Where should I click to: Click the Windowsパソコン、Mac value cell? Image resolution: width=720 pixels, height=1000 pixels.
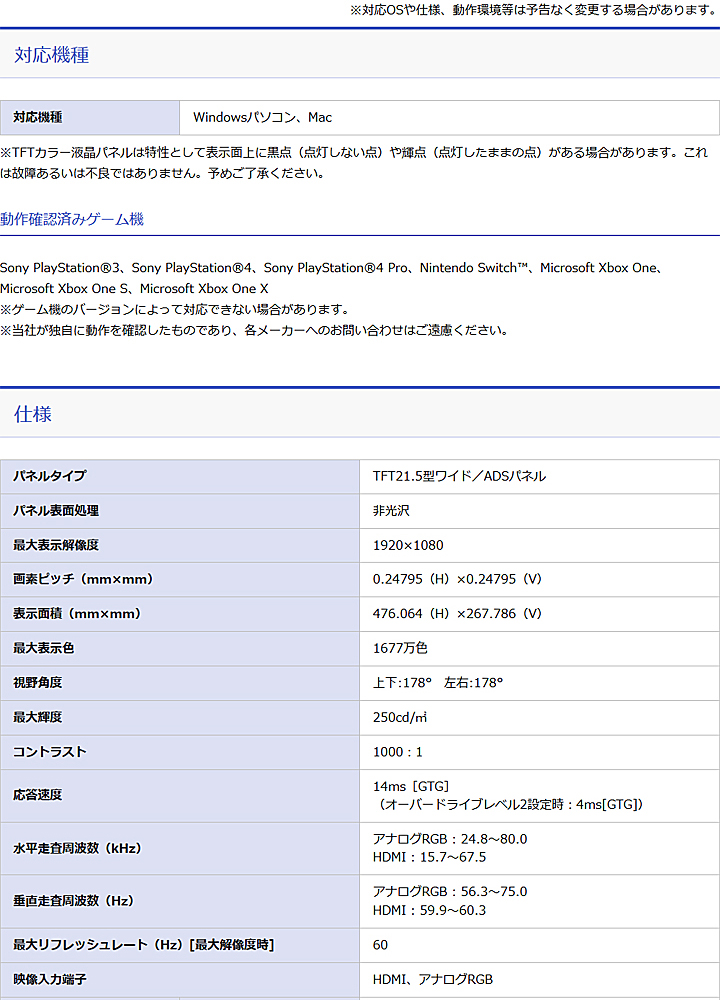[x=450, y=117]
